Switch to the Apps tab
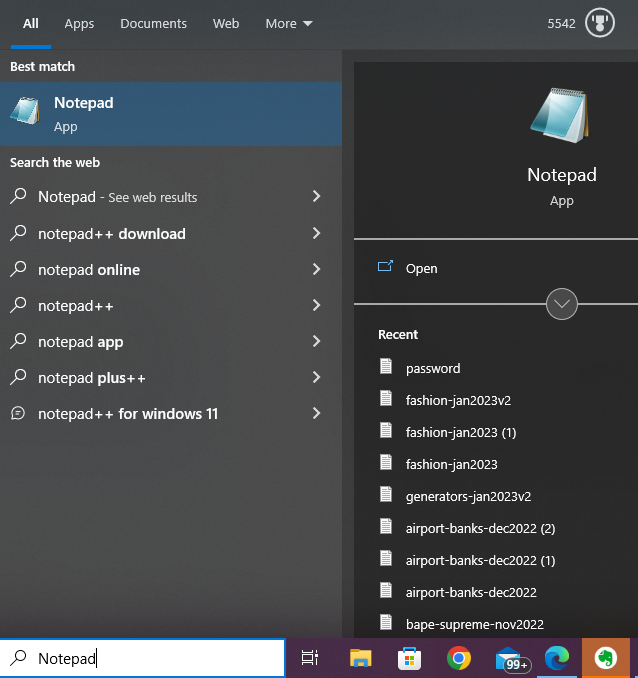The height and width of the screenshot is (678, 638). coord(79,24)
